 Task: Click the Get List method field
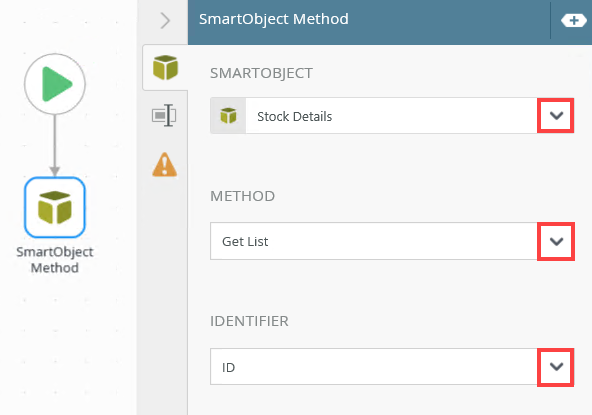[x=374, y=241]
